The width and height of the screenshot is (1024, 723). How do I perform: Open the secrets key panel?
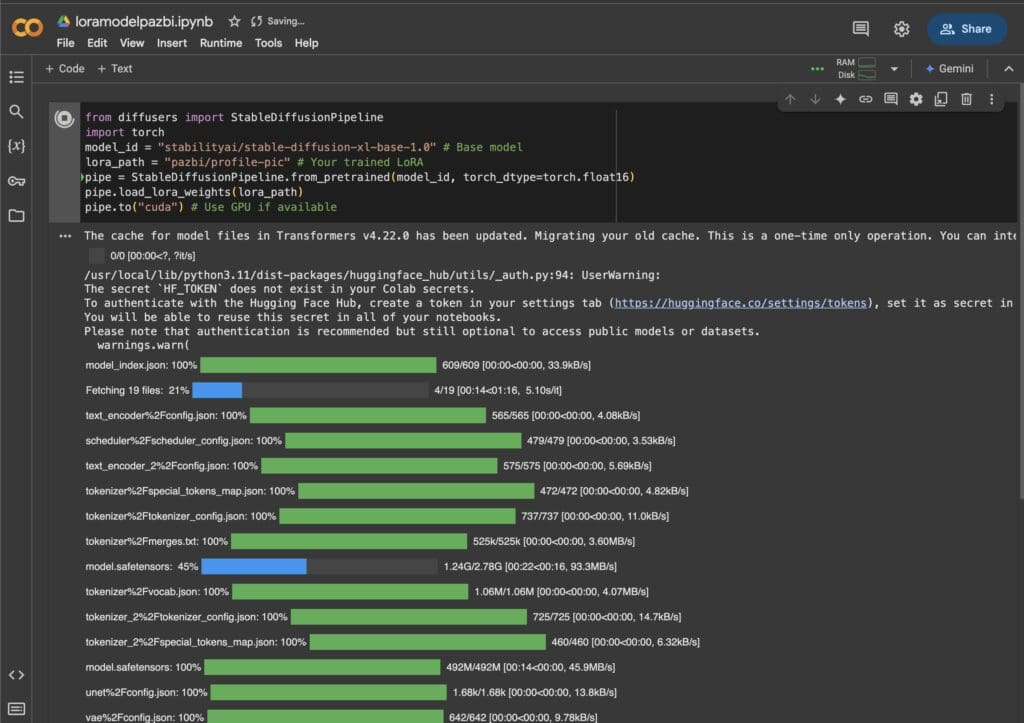point(16,181)
